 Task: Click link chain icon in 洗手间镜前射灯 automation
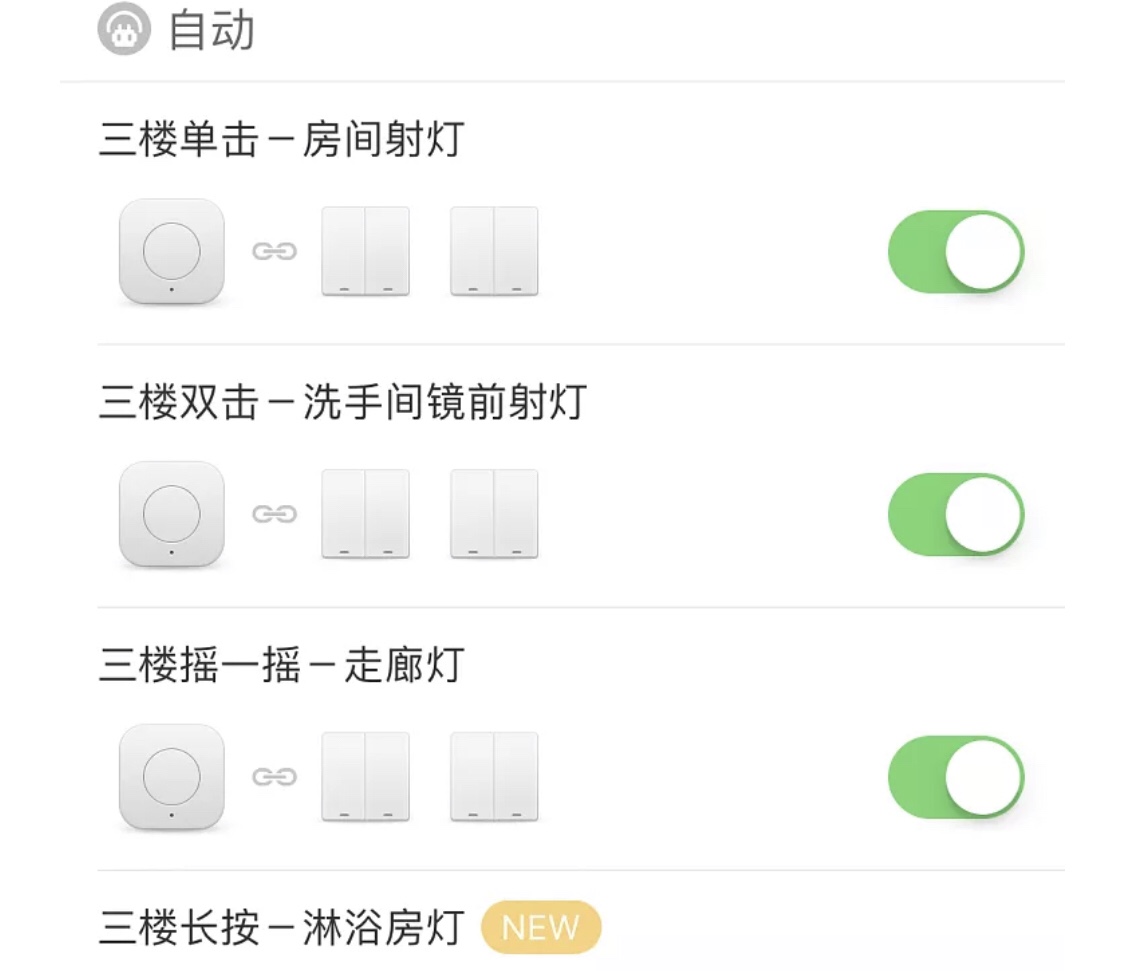click(274, 514)
